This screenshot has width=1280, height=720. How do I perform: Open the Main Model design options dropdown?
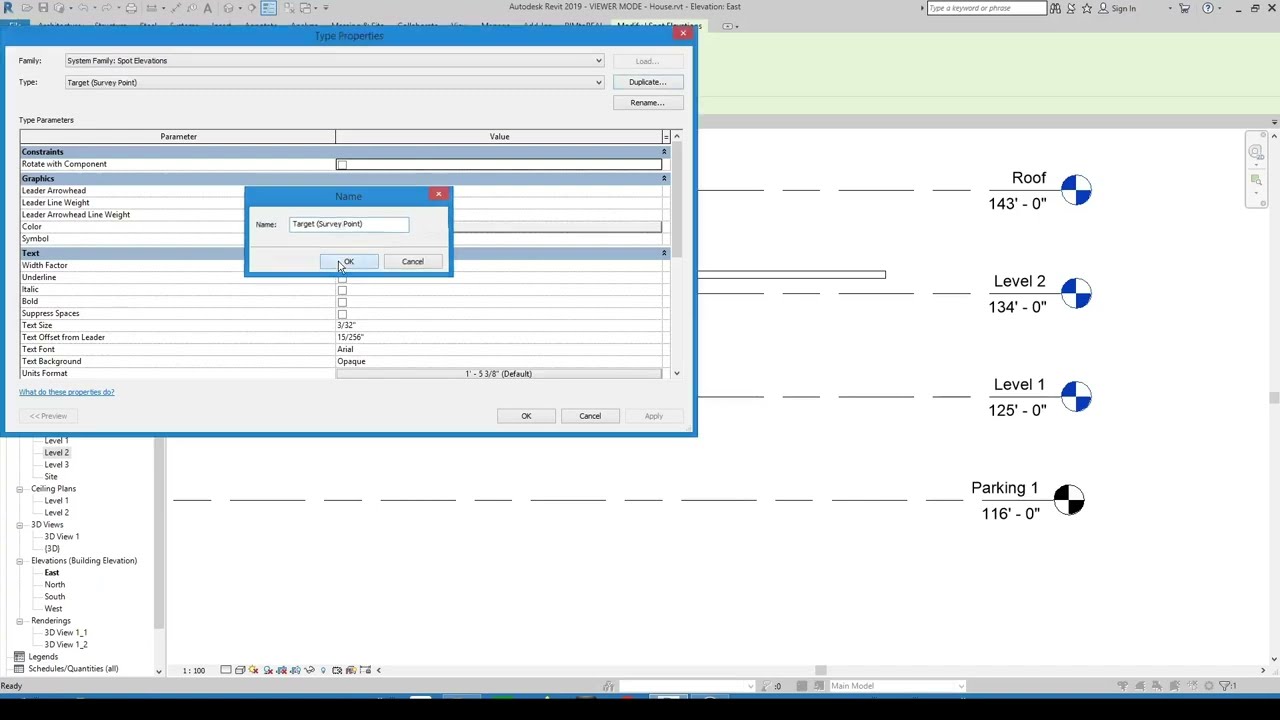[897, 686]
